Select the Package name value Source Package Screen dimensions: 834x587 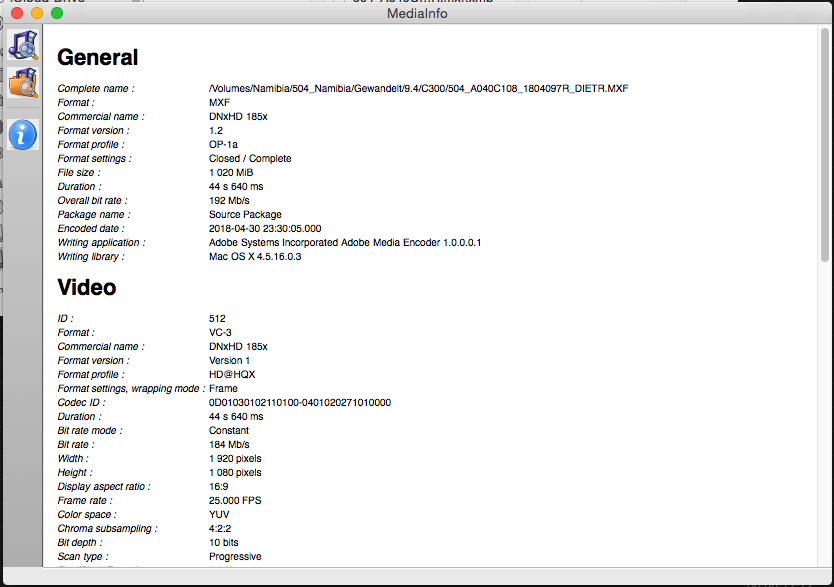click(x=245, y=214)
